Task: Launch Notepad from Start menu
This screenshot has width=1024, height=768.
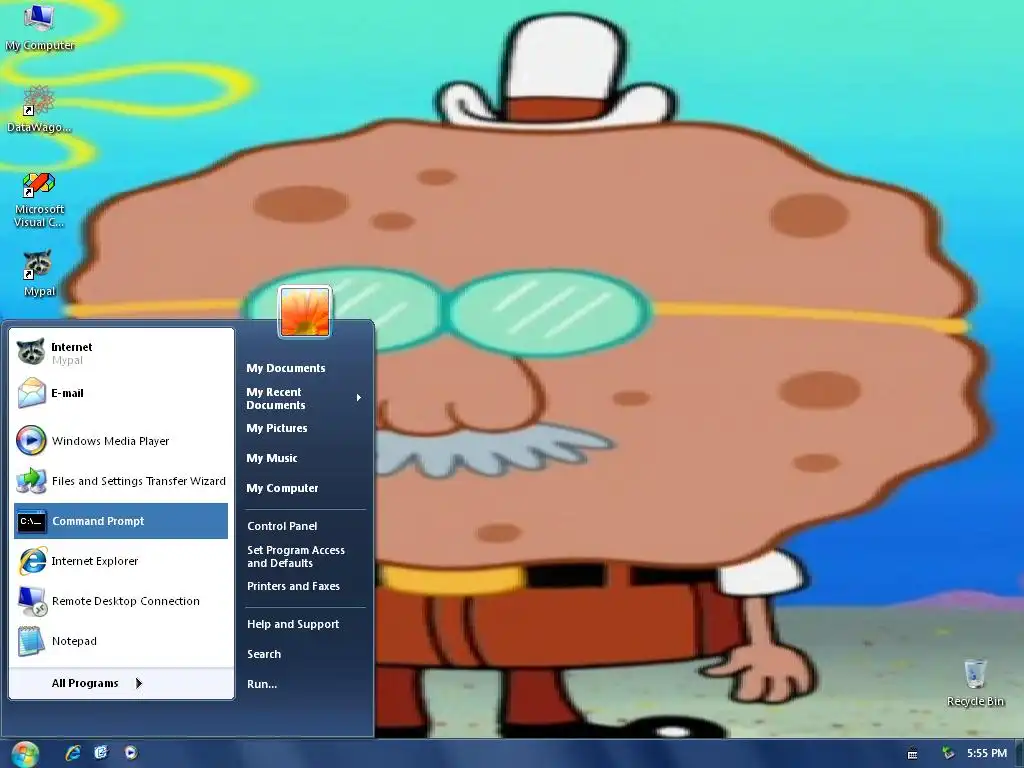Action: point(121,641)
